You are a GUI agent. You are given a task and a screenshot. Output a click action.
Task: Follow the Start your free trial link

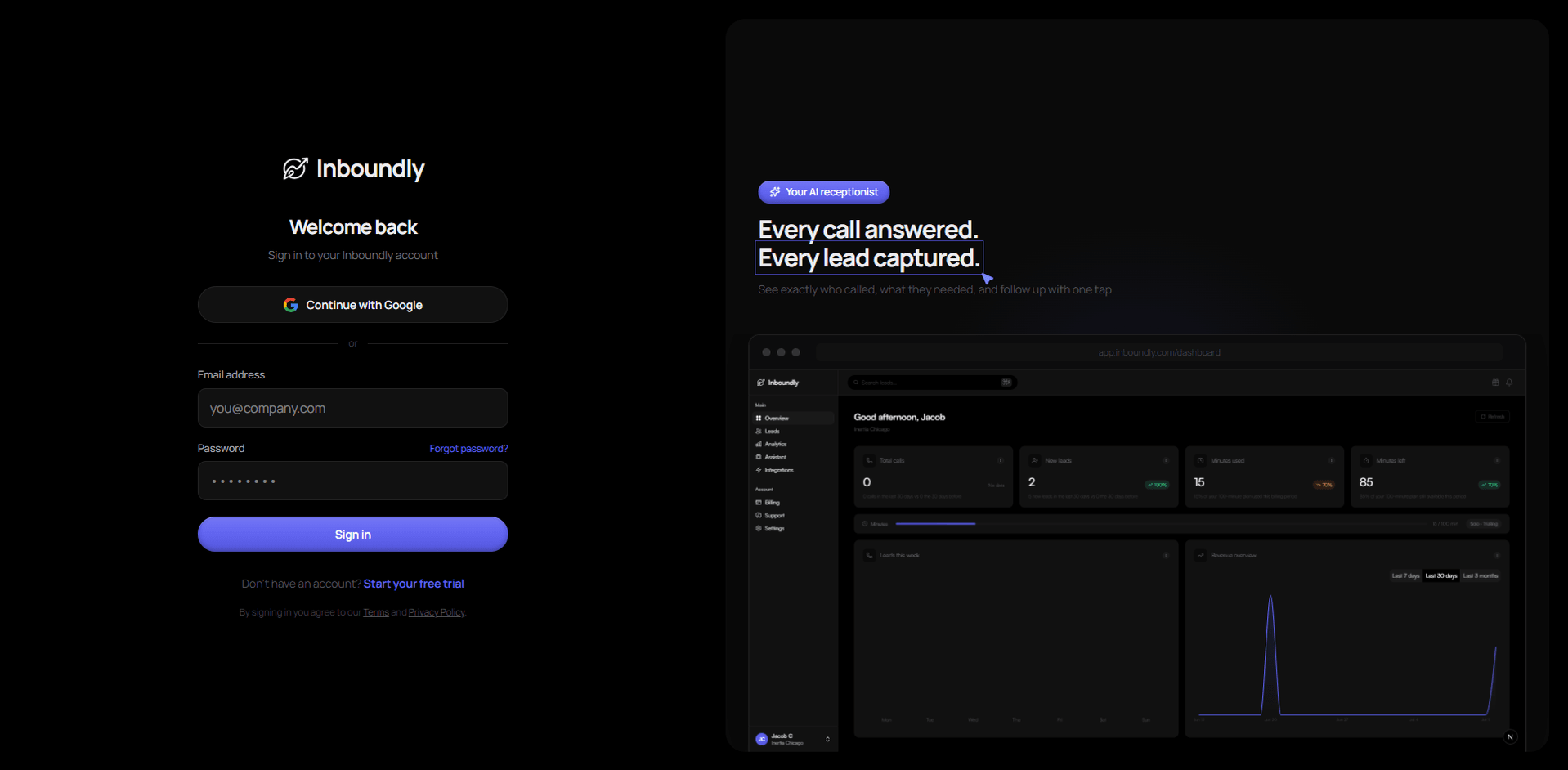coord(414,584)
